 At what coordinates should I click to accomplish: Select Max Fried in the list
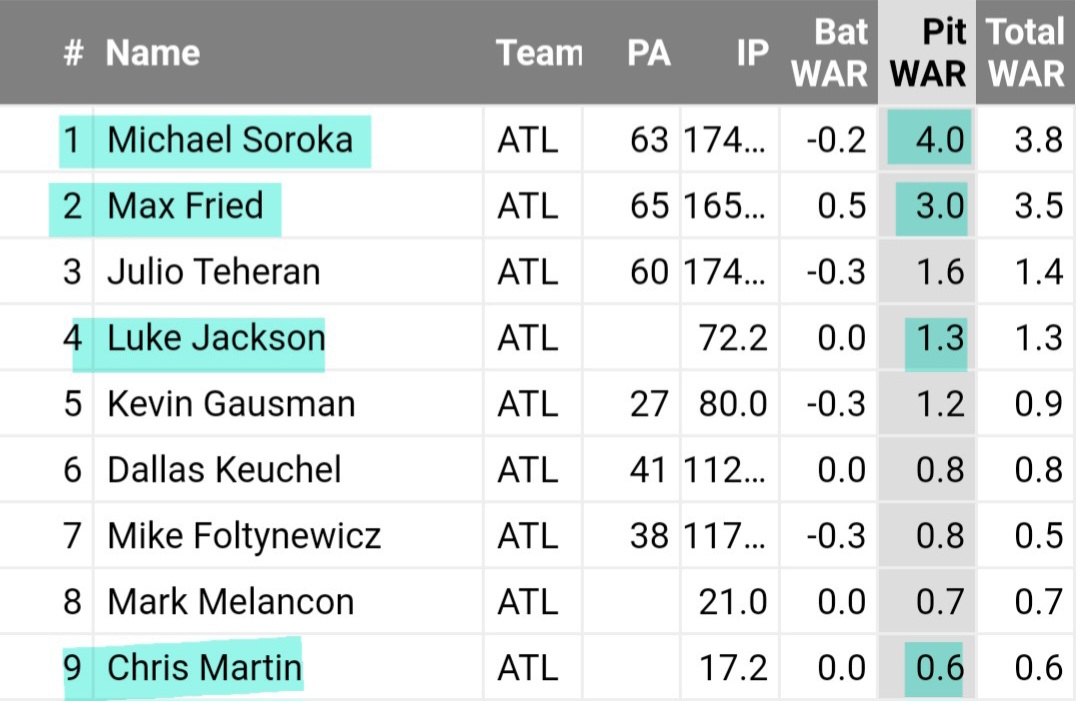[185, 205]
